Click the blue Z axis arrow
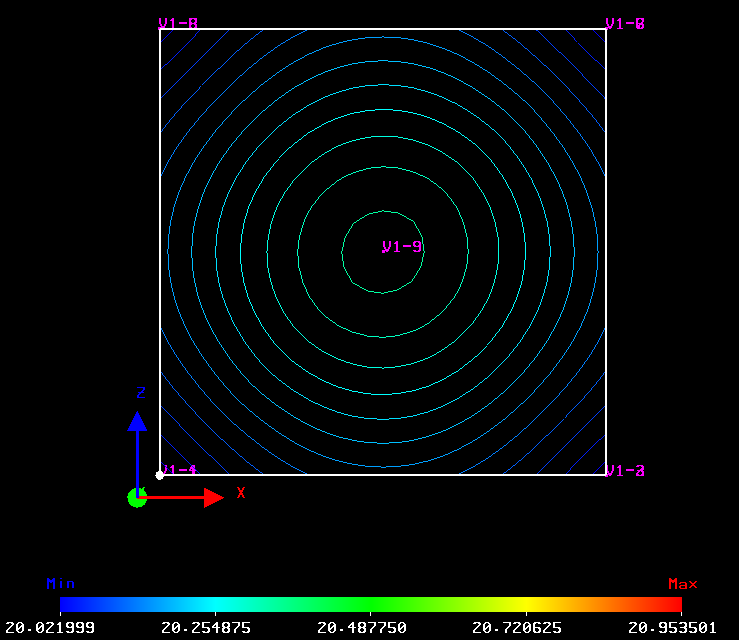This screenshot has height=640, width=739. (137, 422)
